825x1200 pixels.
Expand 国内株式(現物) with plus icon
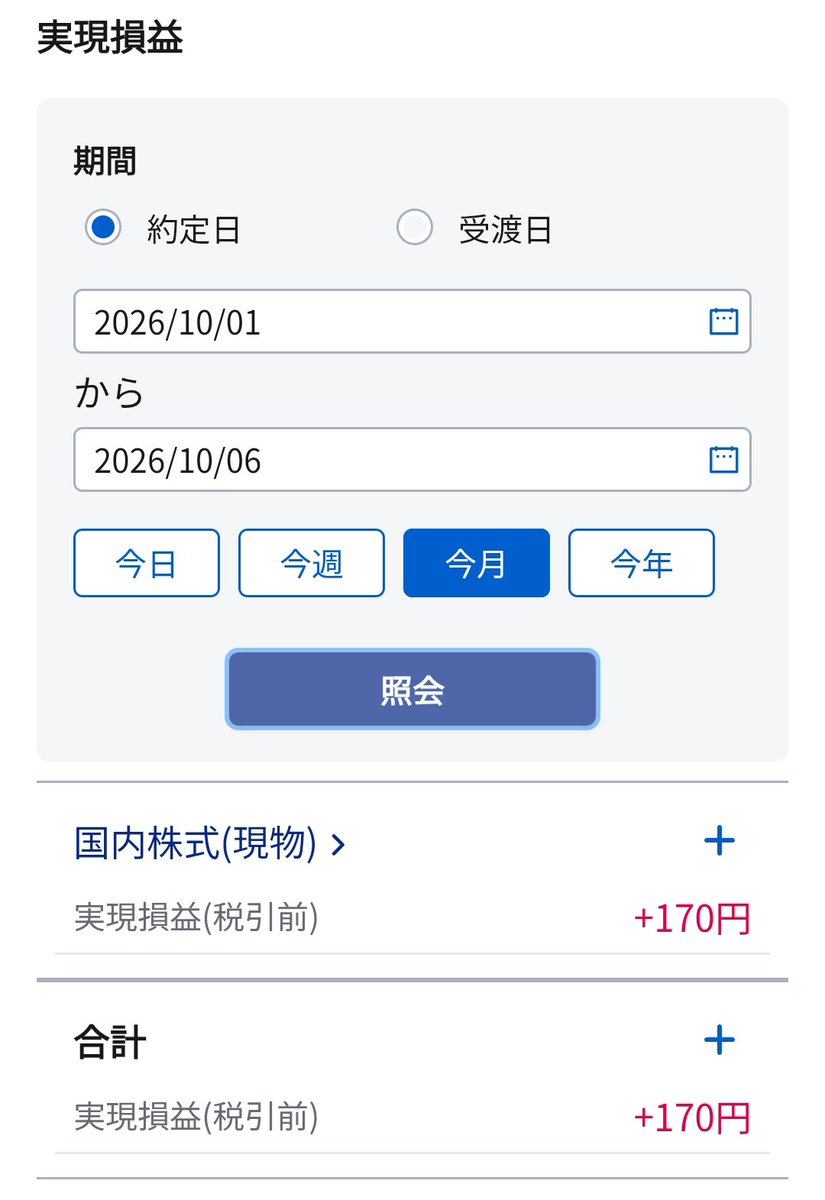click(719, 841)
